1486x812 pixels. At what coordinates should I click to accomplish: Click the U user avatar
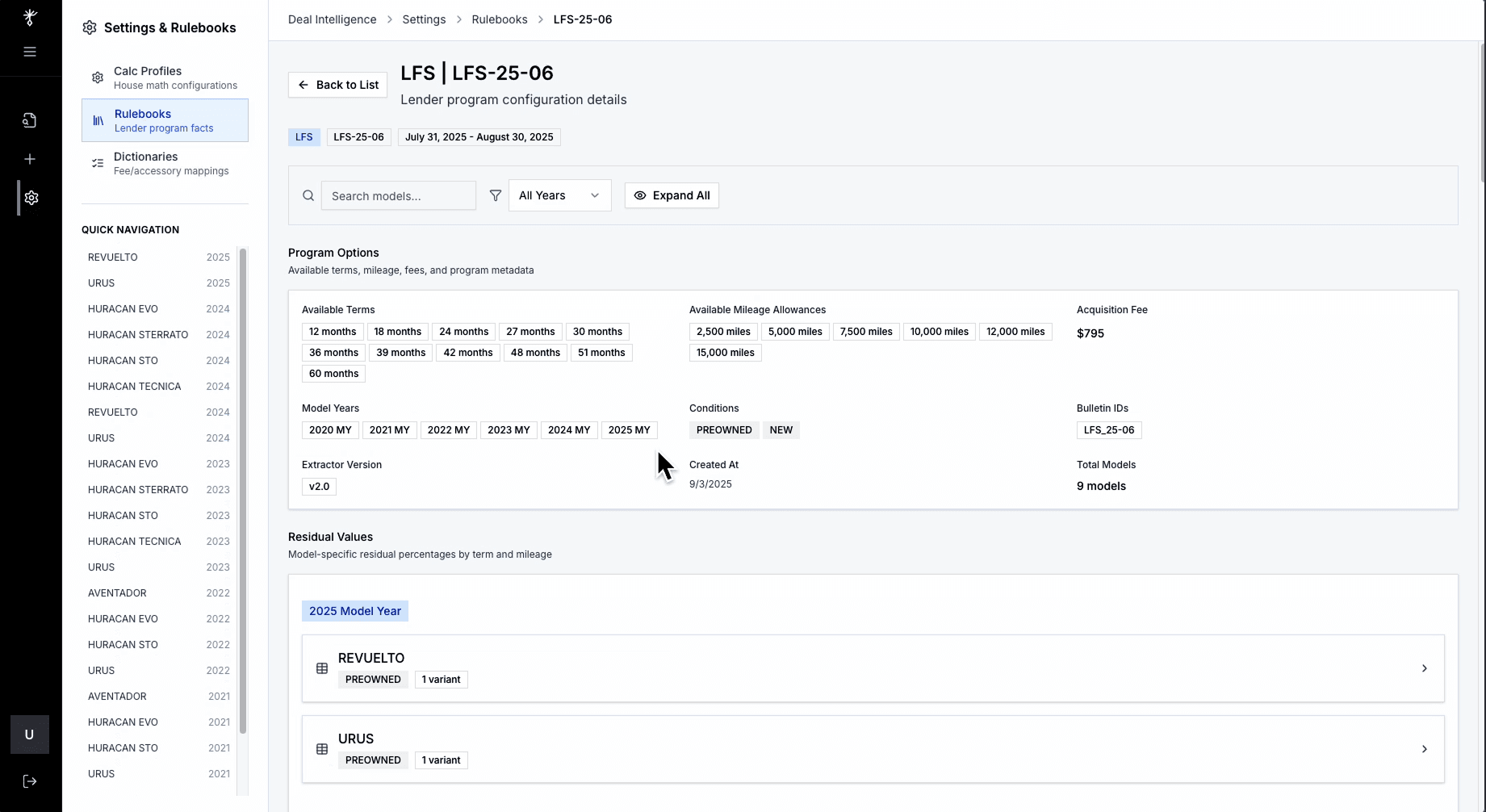click(x=30, y=735)
